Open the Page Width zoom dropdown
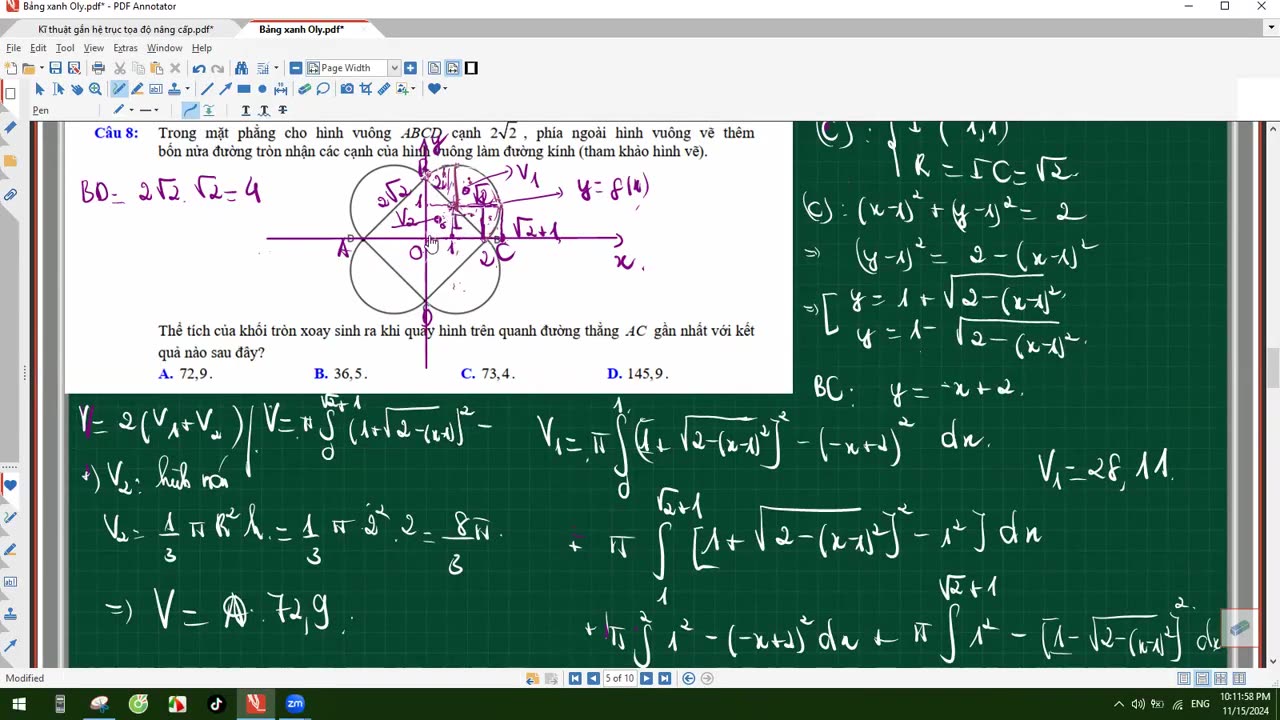 pos(394,68)
